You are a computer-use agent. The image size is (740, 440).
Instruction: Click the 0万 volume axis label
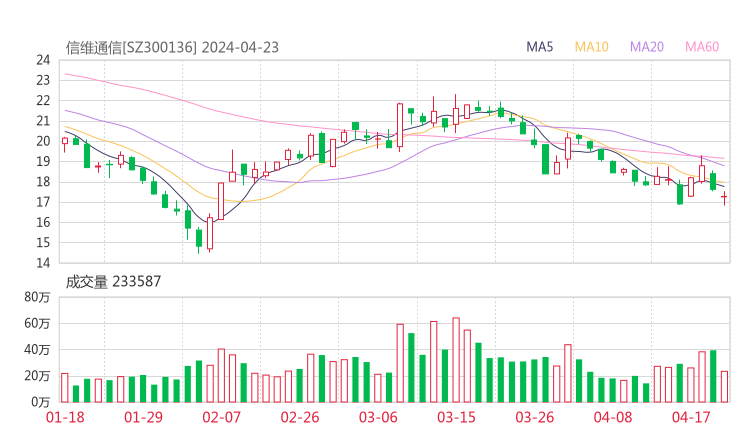(x=41, y=402)
